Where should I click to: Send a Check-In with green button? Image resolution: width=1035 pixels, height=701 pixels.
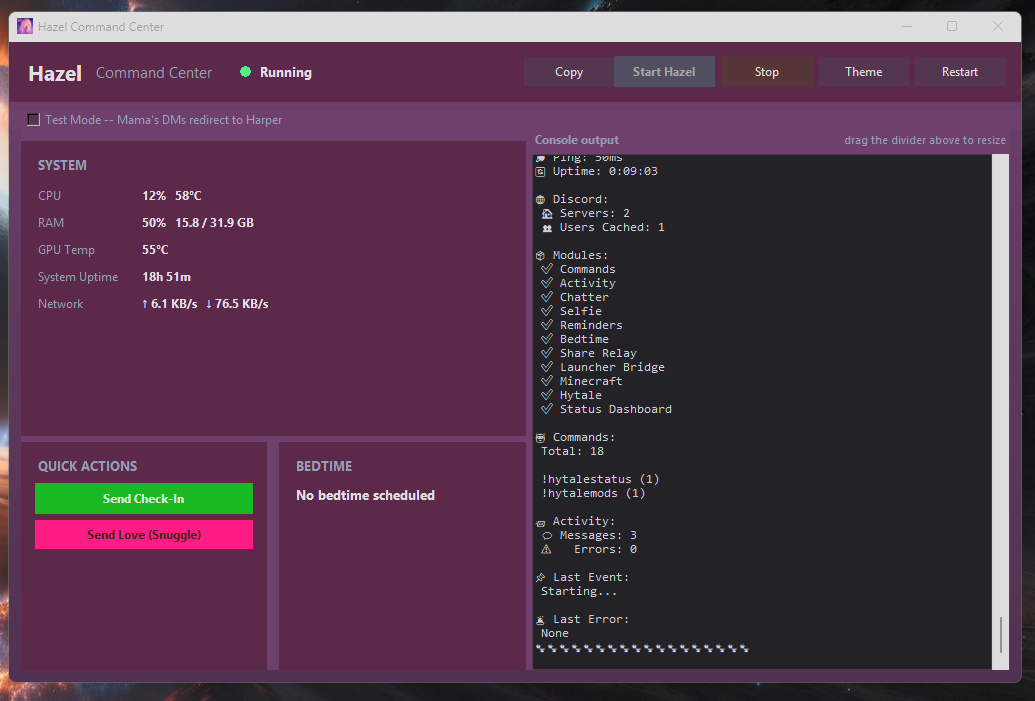tap(144, 498)
